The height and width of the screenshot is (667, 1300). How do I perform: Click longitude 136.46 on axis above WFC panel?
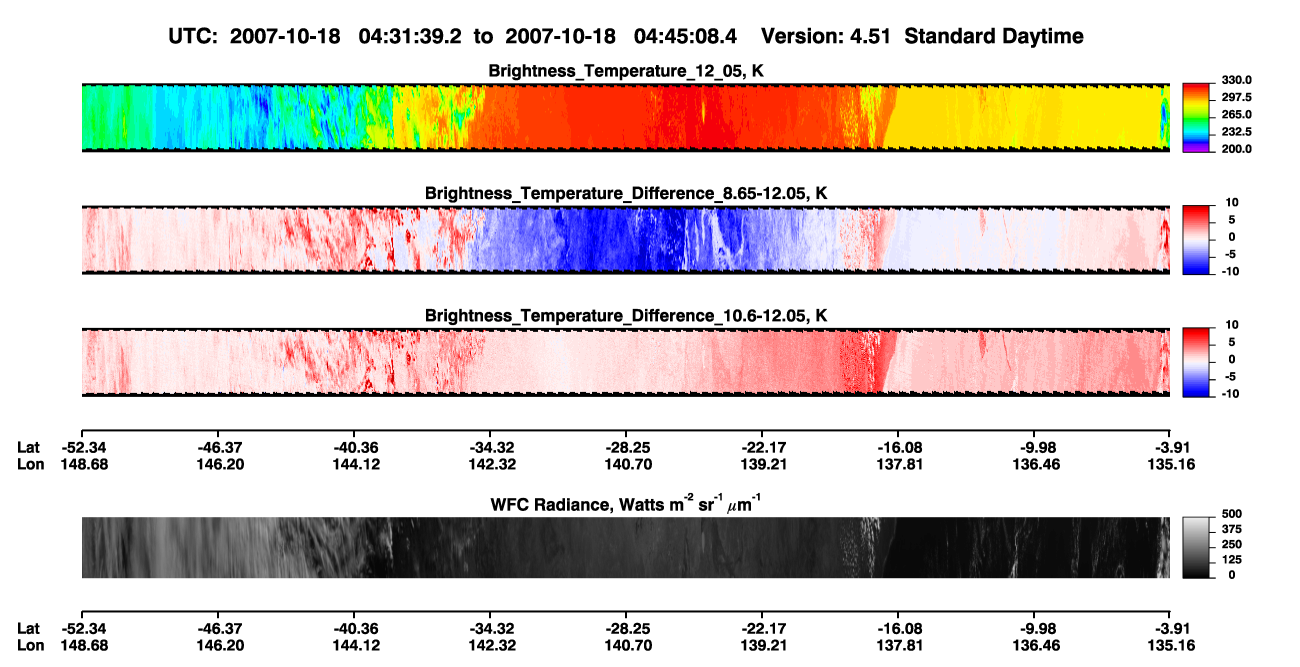[1035, 464]
